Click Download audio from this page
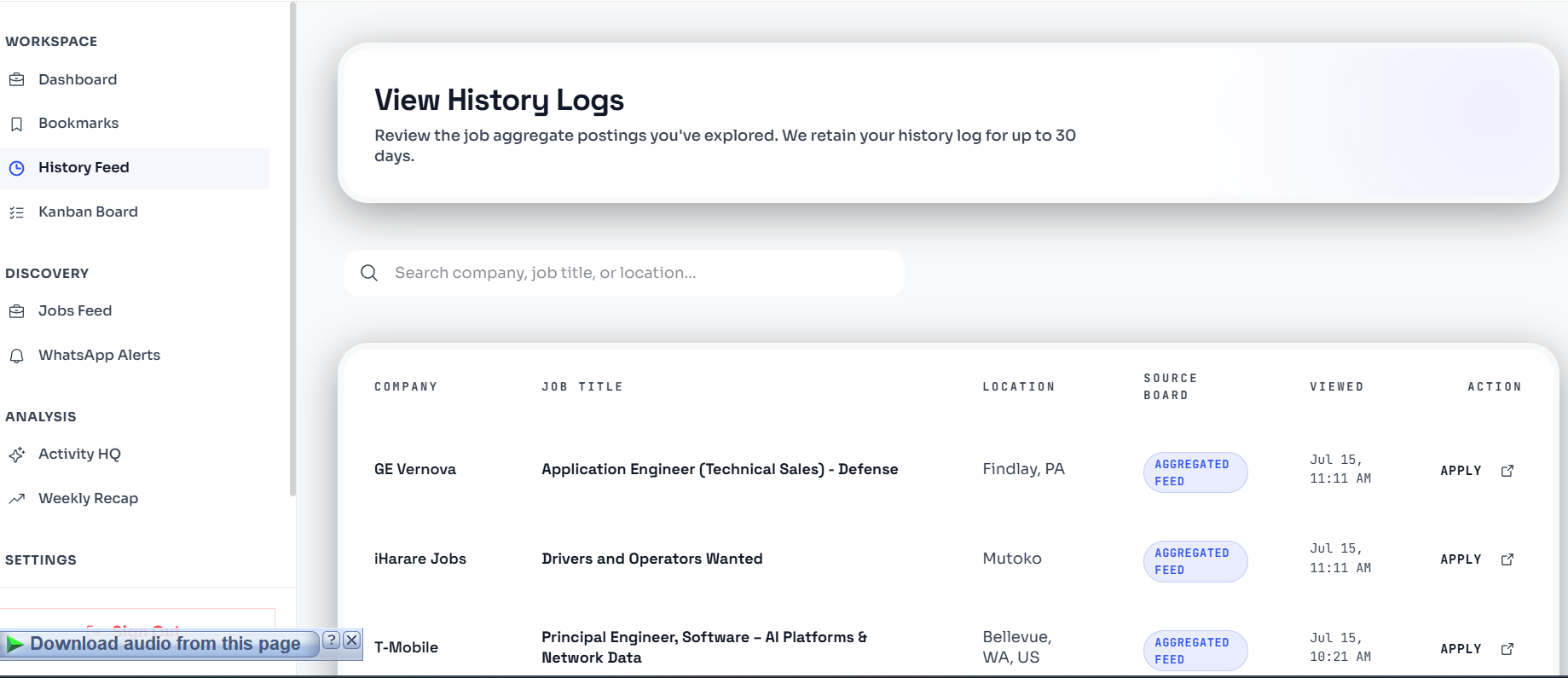 pos(165,644)
